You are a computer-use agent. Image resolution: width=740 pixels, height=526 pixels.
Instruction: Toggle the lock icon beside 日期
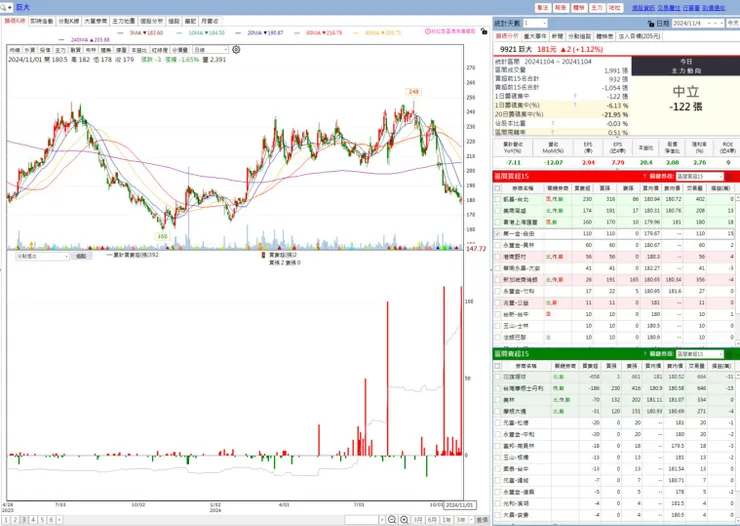point(651,23)
